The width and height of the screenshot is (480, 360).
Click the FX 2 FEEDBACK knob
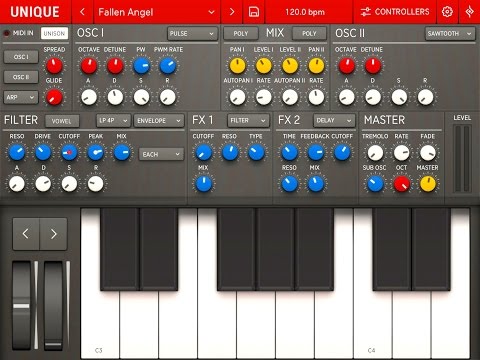(x=316, y=152)
